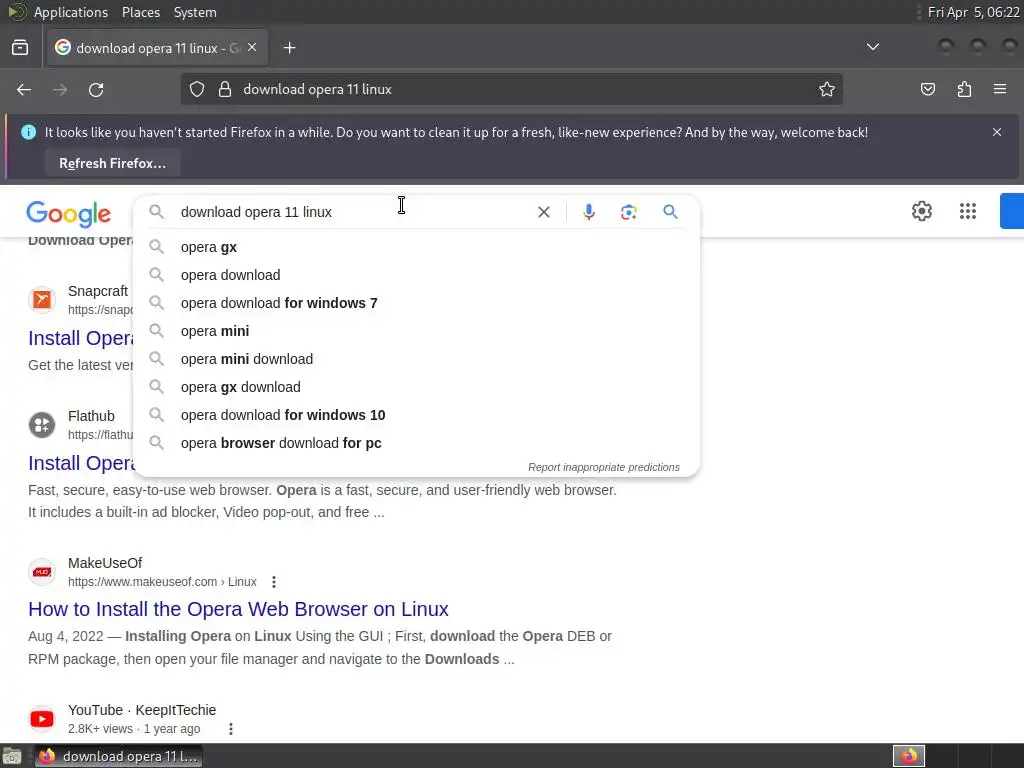Click the MakeUseOf site favicon

(42, 572)
